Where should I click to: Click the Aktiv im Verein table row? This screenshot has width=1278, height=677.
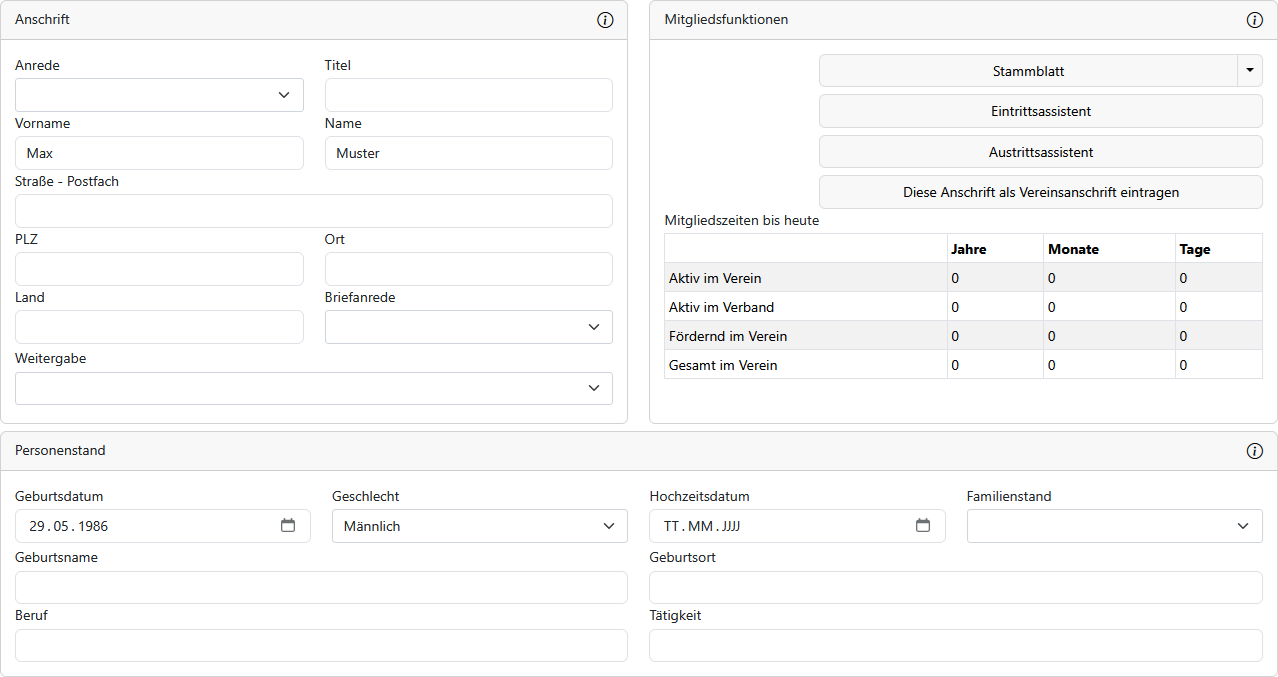click(x=805, y=278)
